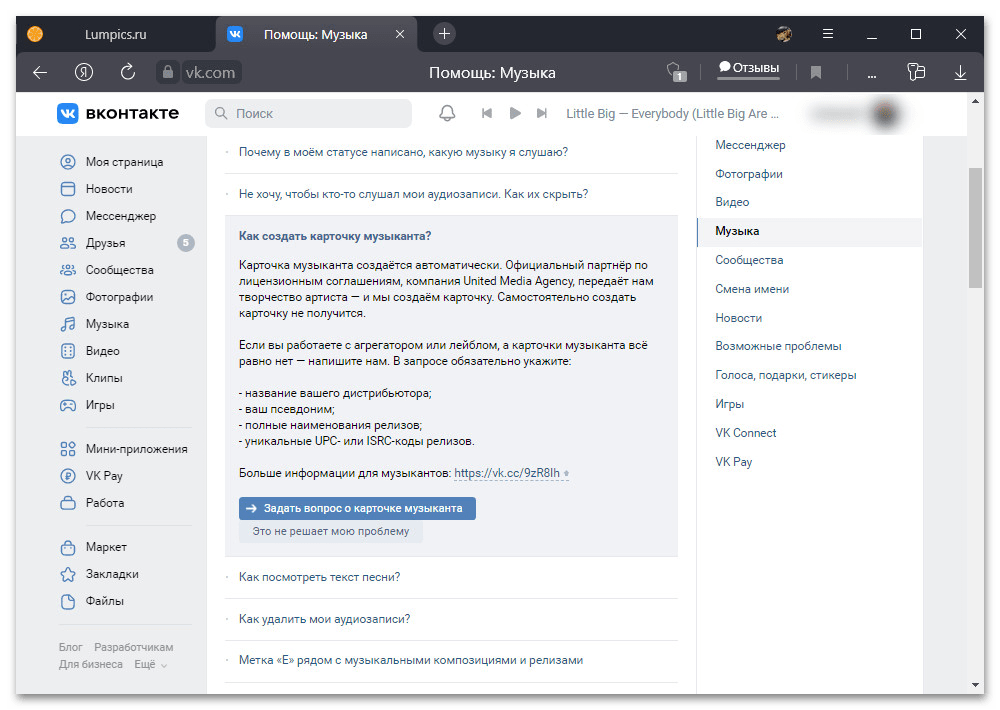Skip to next track in player

tap(542, 114)
